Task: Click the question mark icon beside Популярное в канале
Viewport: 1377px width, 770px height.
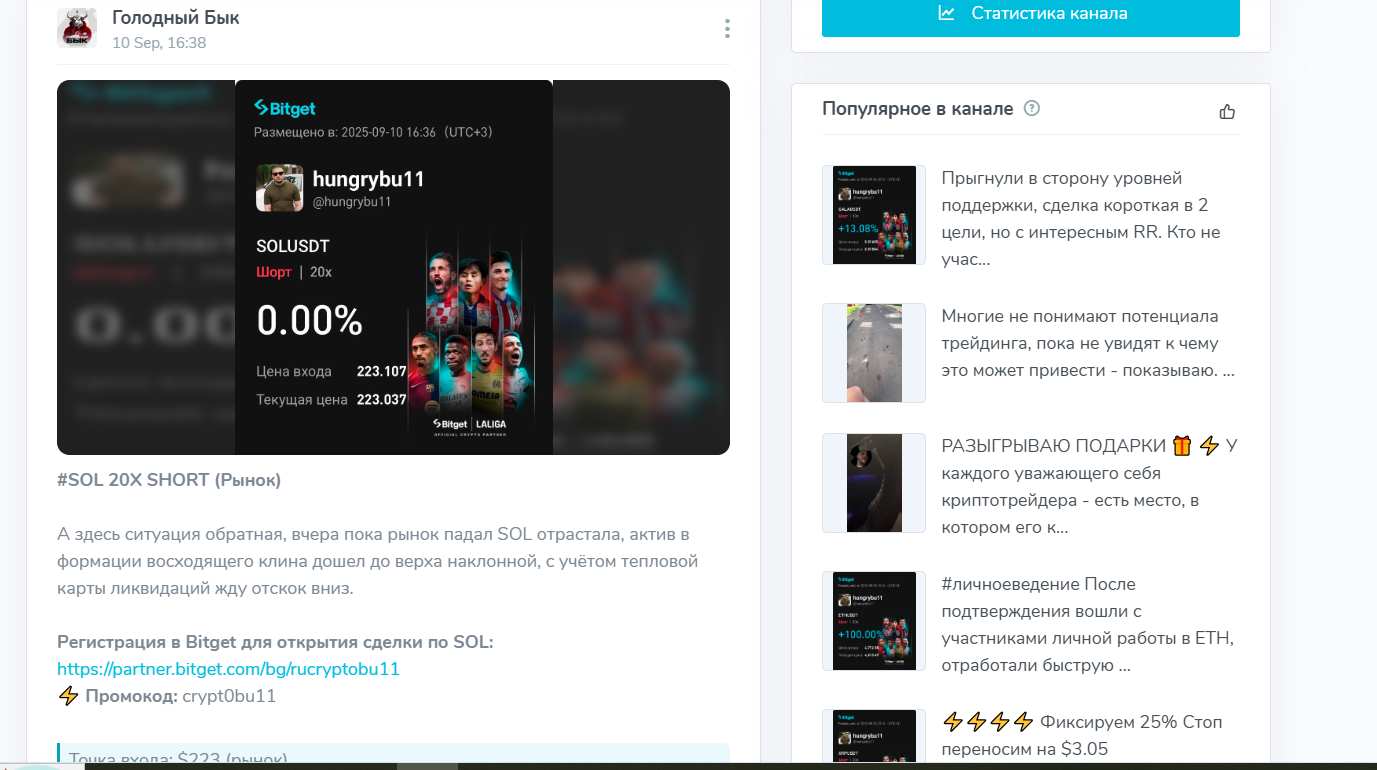Action: coord(1031,108)
